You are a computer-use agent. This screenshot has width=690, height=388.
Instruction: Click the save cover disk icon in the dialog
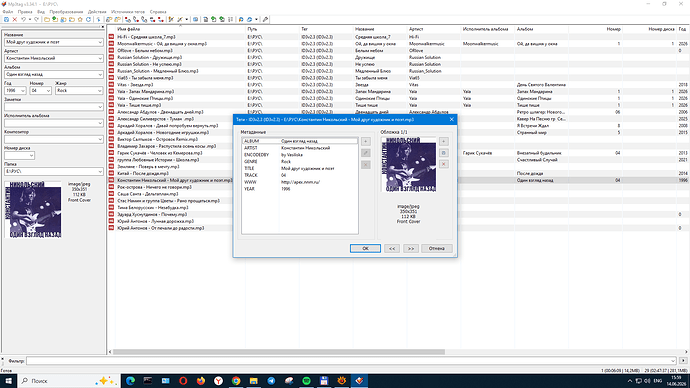[x=444, y=153]
